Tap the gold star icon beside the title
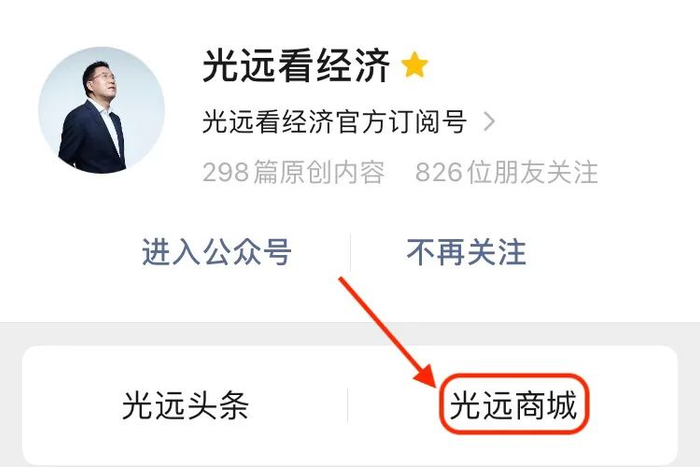Viewport: 700px width, 467px height. [415, 65]
